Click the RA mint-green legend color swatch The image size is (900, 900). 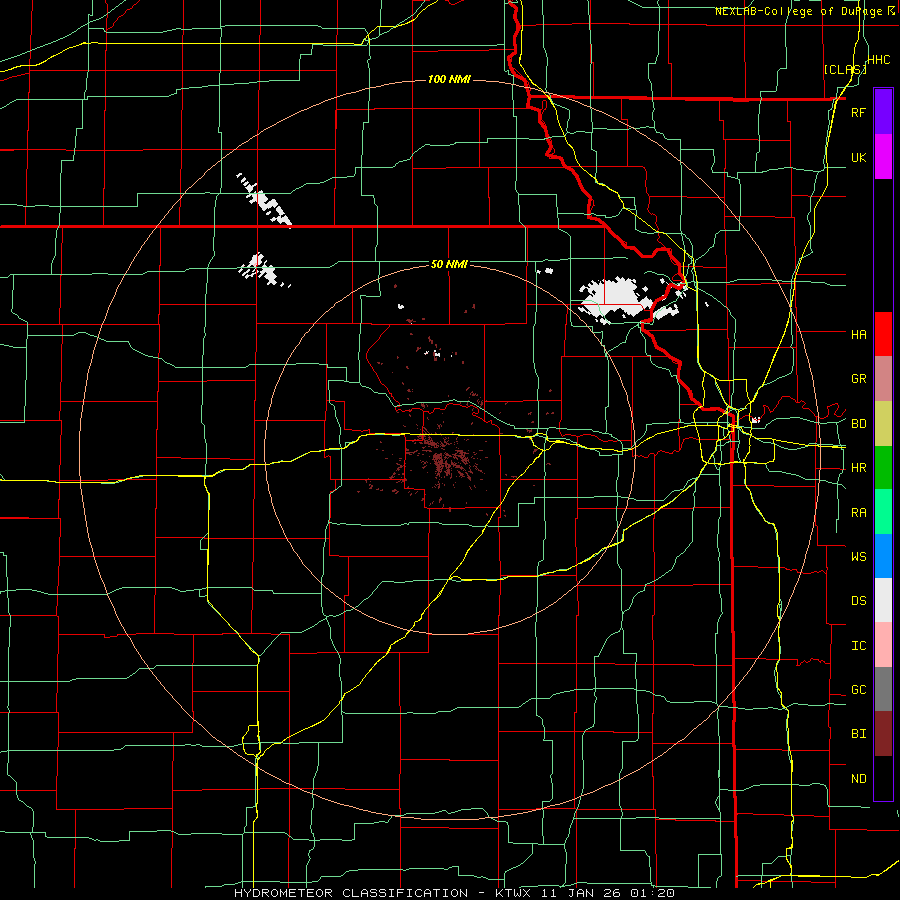(x=883, y=512)
